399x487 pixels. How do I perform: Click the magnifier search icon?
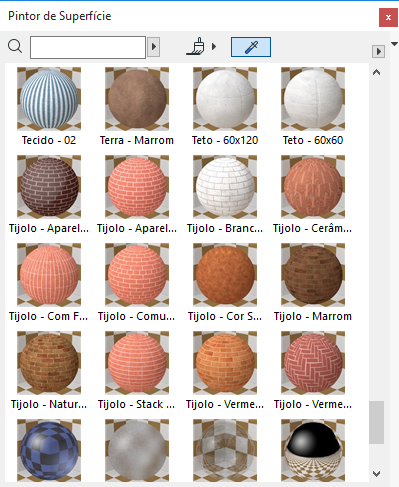coord(15,46)
